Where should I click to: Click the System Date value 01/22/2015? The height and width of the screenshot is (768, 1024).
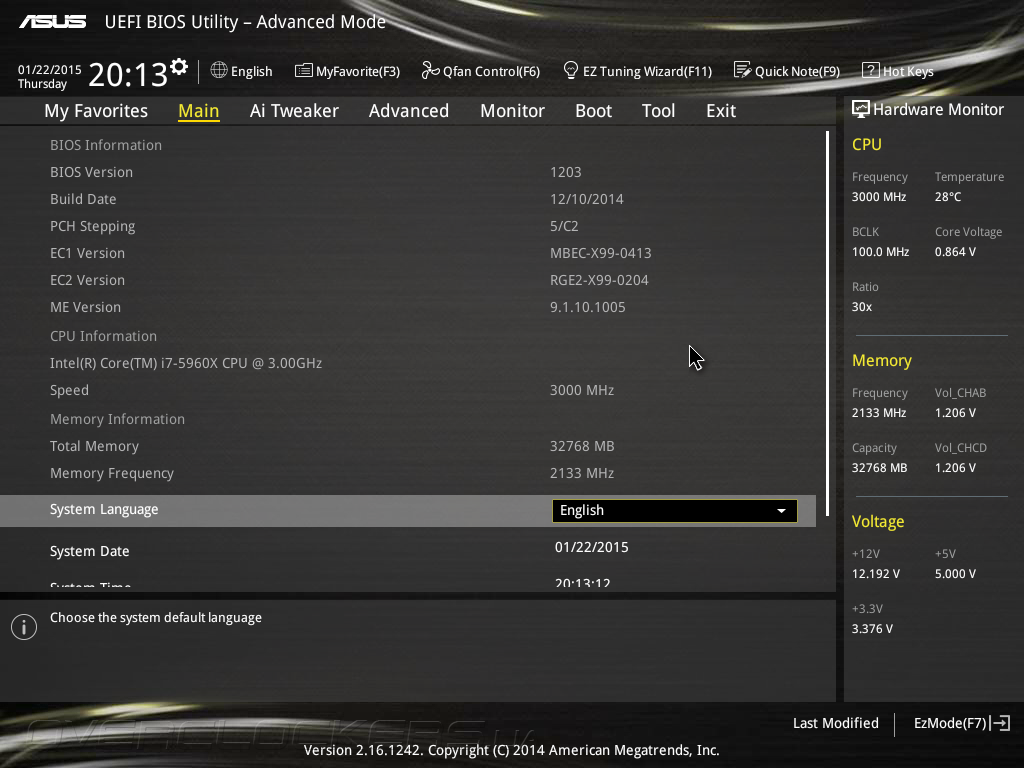coord(592,547)
